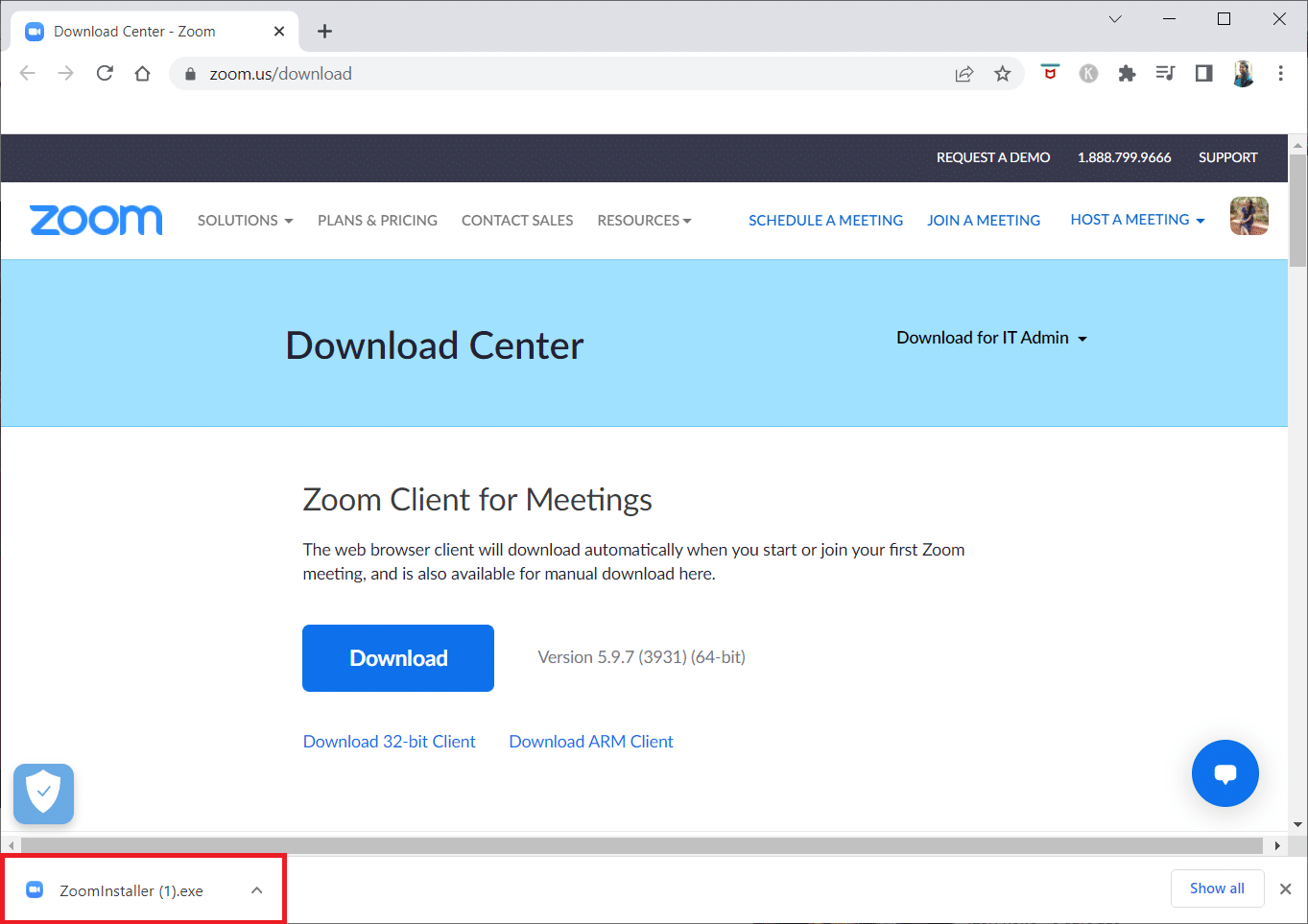Screen dimensions: 1308x924
Task: Click the horizontal scrollbar thumb
Action: click(x=641, y=845)
